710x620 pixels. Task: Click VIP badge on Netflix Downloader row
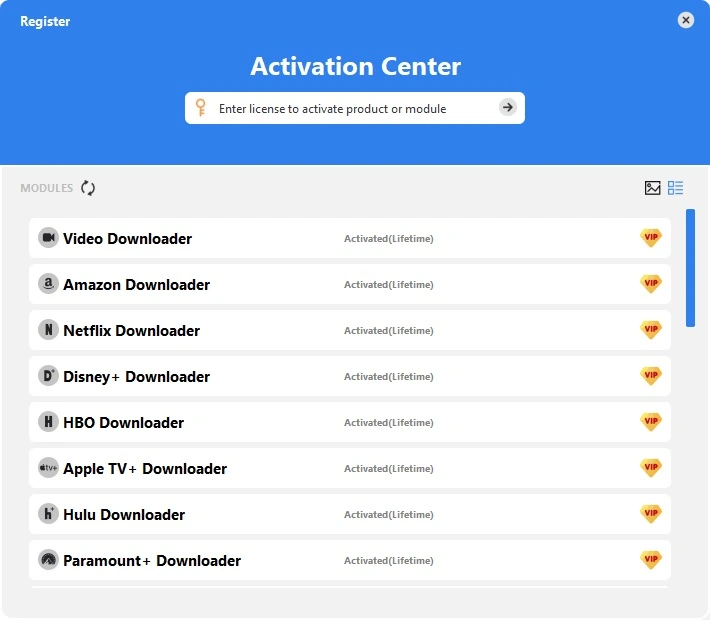coord(651,330)
